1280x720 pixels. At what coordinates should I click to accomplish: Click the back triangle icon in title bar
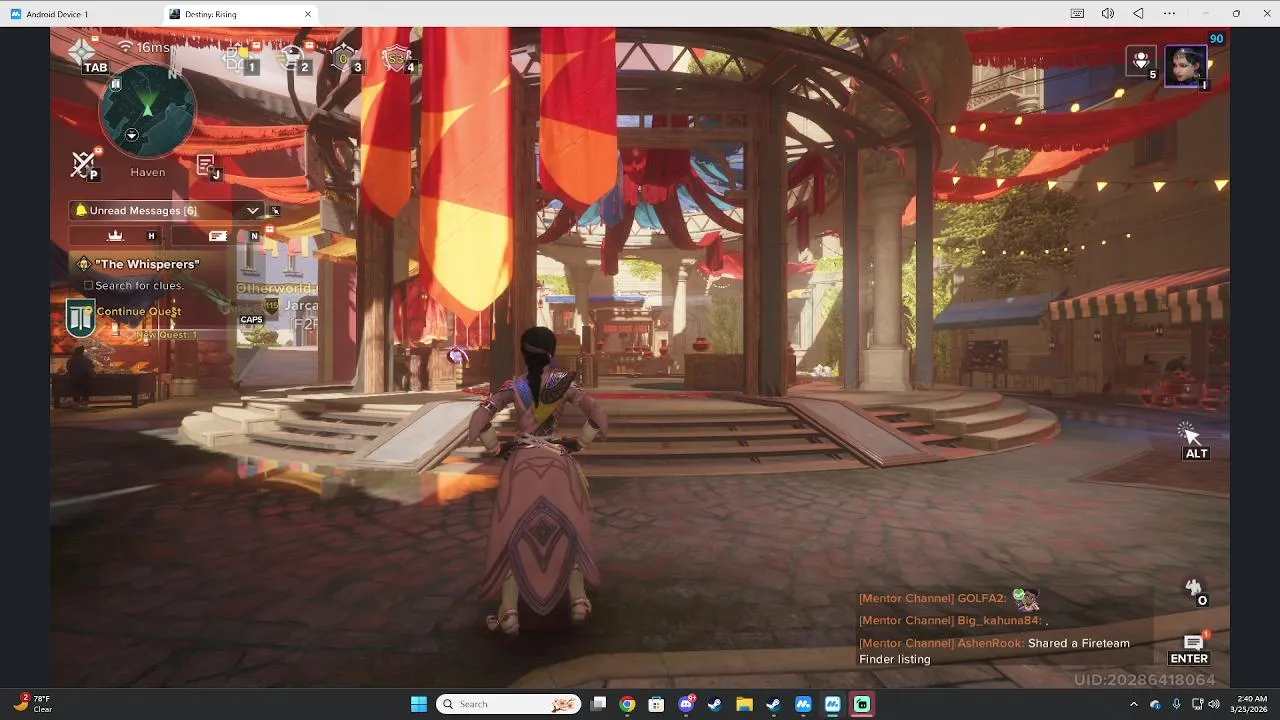point(1138,14)
